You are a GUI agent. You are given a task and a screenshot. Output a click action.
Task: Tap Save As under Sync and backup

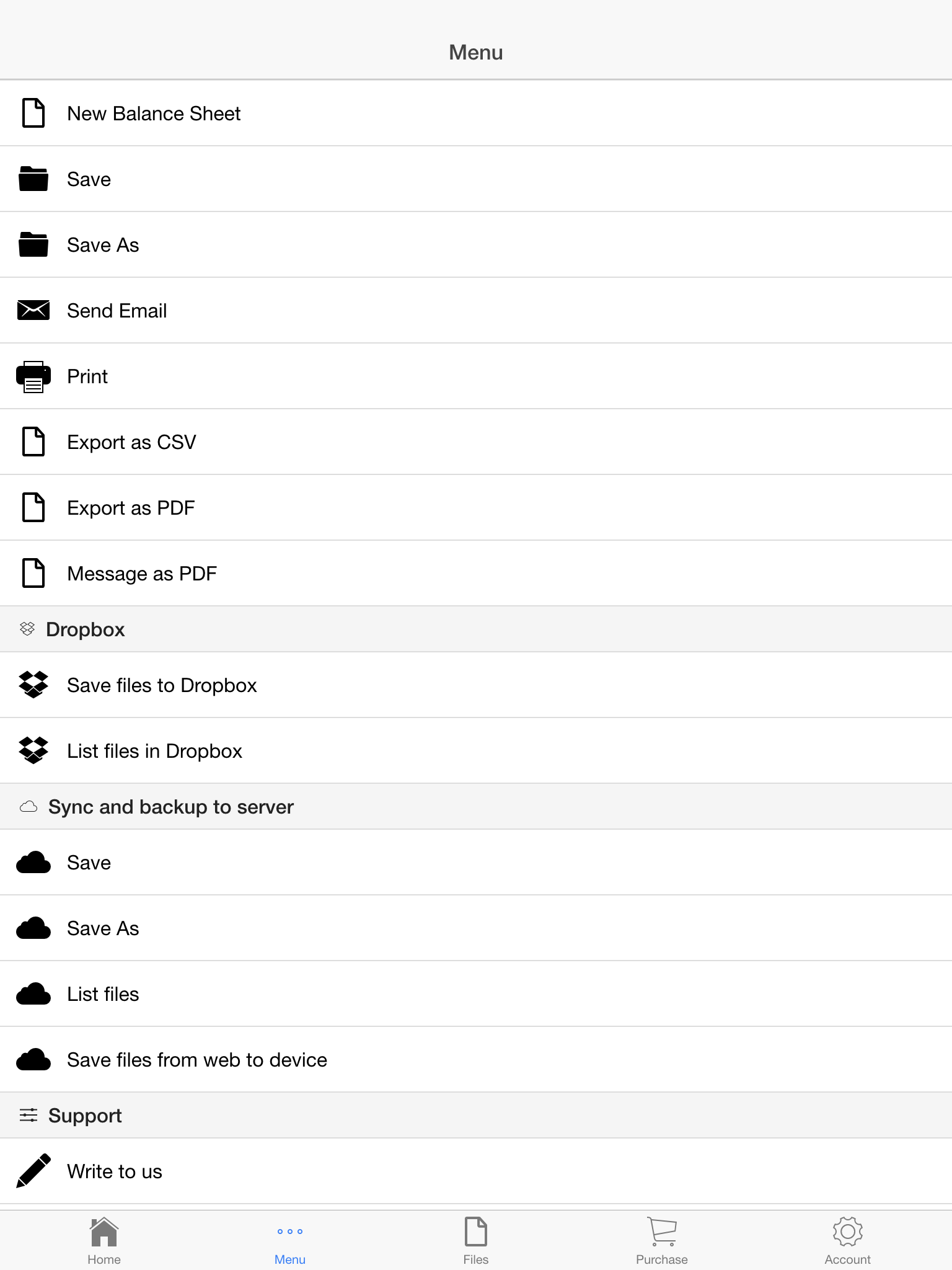coord(476,928)
